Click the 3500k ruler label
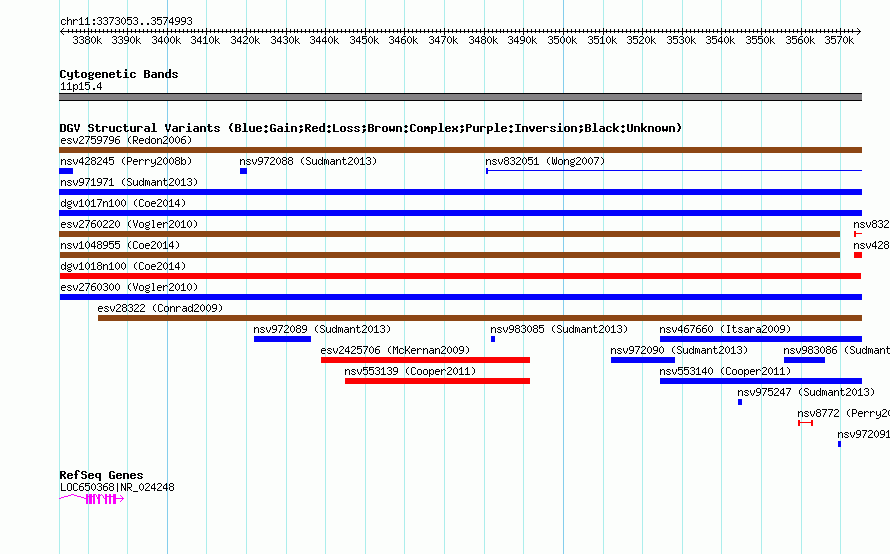The height and width of the screenshot is (554, 890). point(562,40)
